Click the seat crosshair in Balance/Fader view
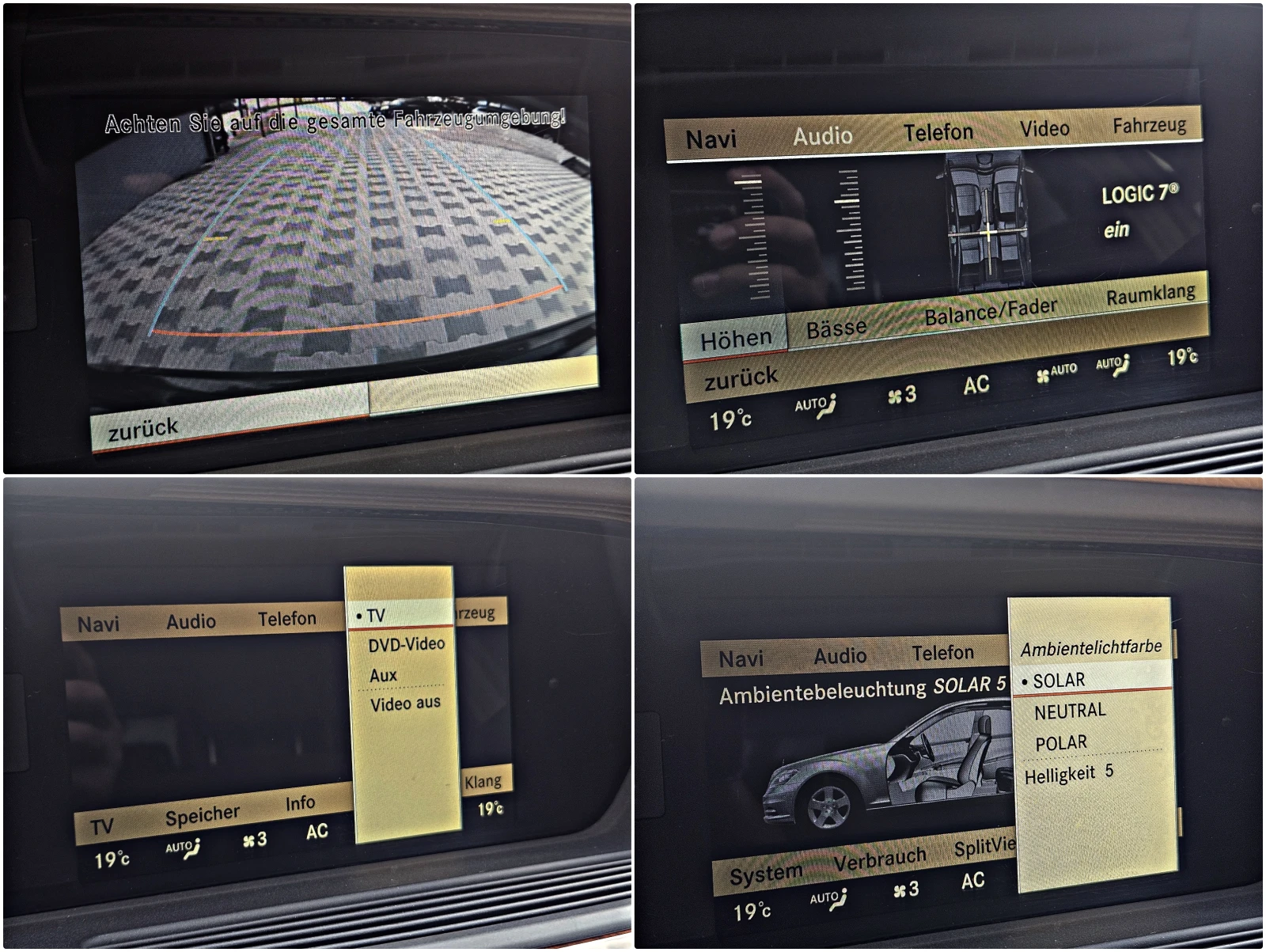1266x952 pixels. click(x=987, y=233)
